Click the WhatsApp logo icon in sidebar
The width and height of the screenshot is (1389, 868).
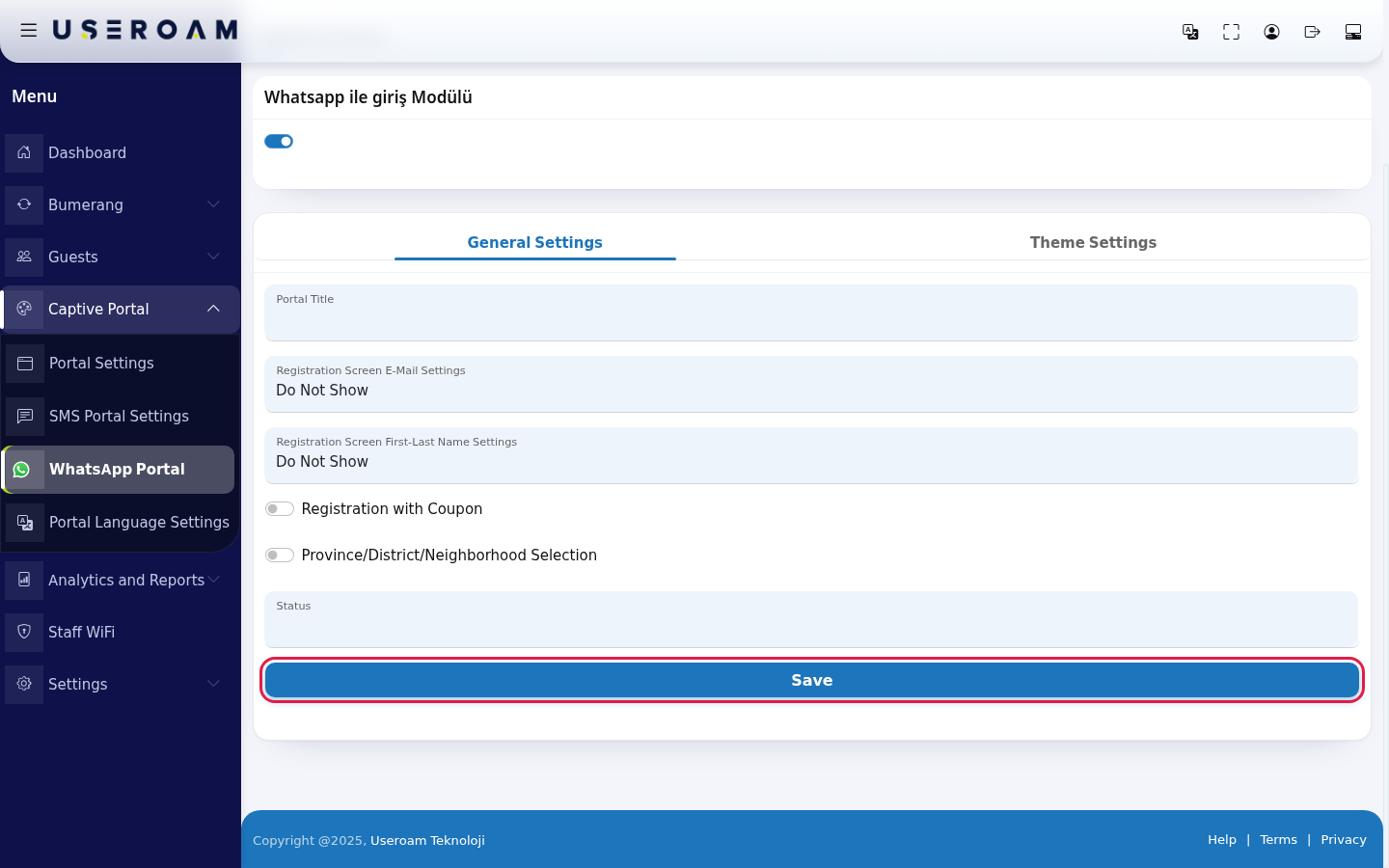[22, 470]
